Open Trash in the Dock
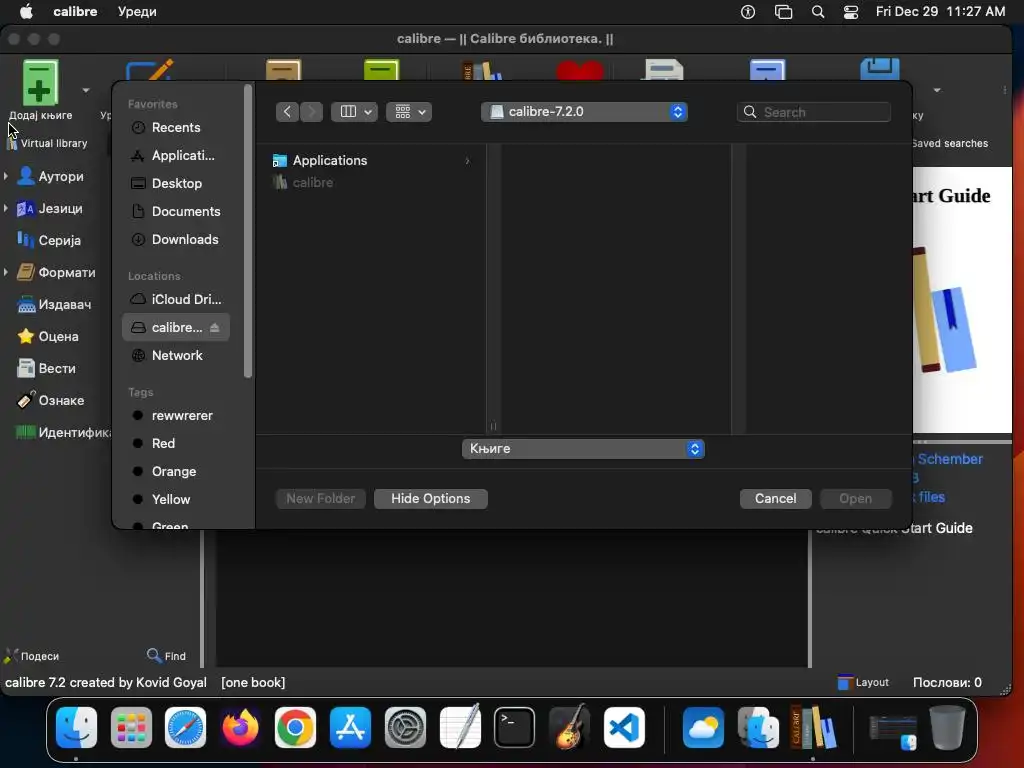Viewport: 1024px width, 768px height. (948, 727)
